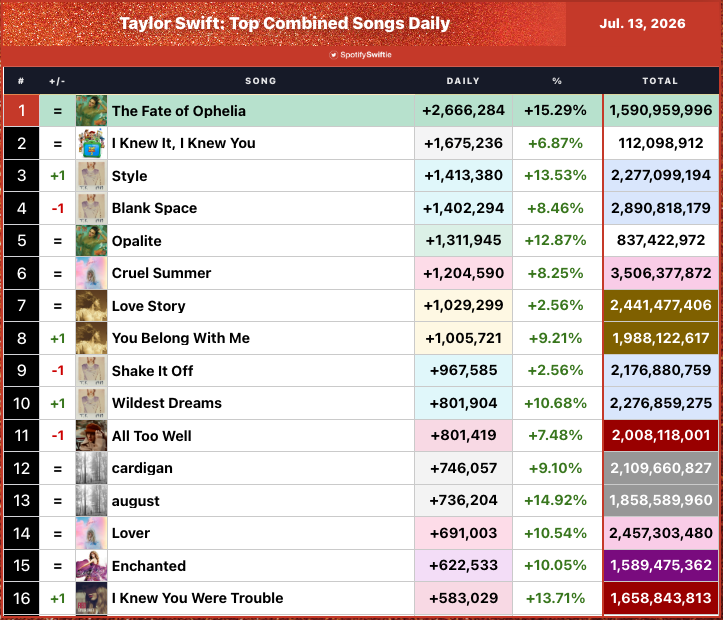The width and height of the screenshot is (723, 620).
Task: Click total streams 837,422,972
Action: click(661, 241)
